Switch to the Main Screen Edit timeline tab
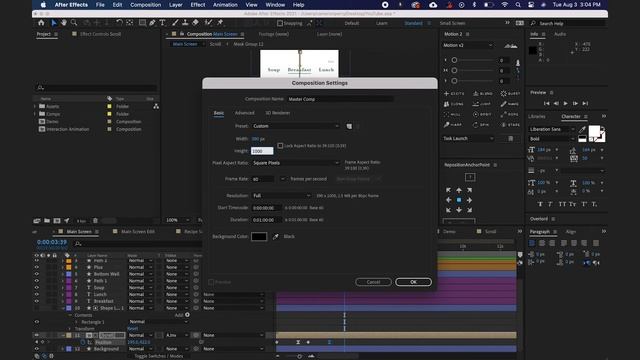Image resolution: width=640 pixels, height=360 pixels. pos(138,231)
